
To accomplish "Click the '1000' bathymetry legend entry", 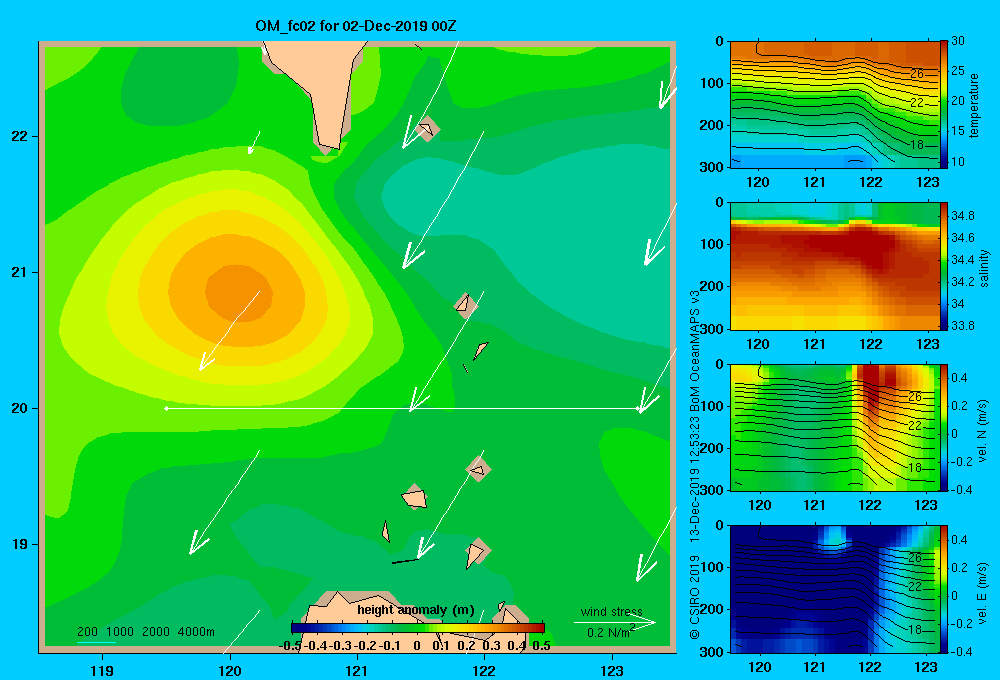I will 120,632.
